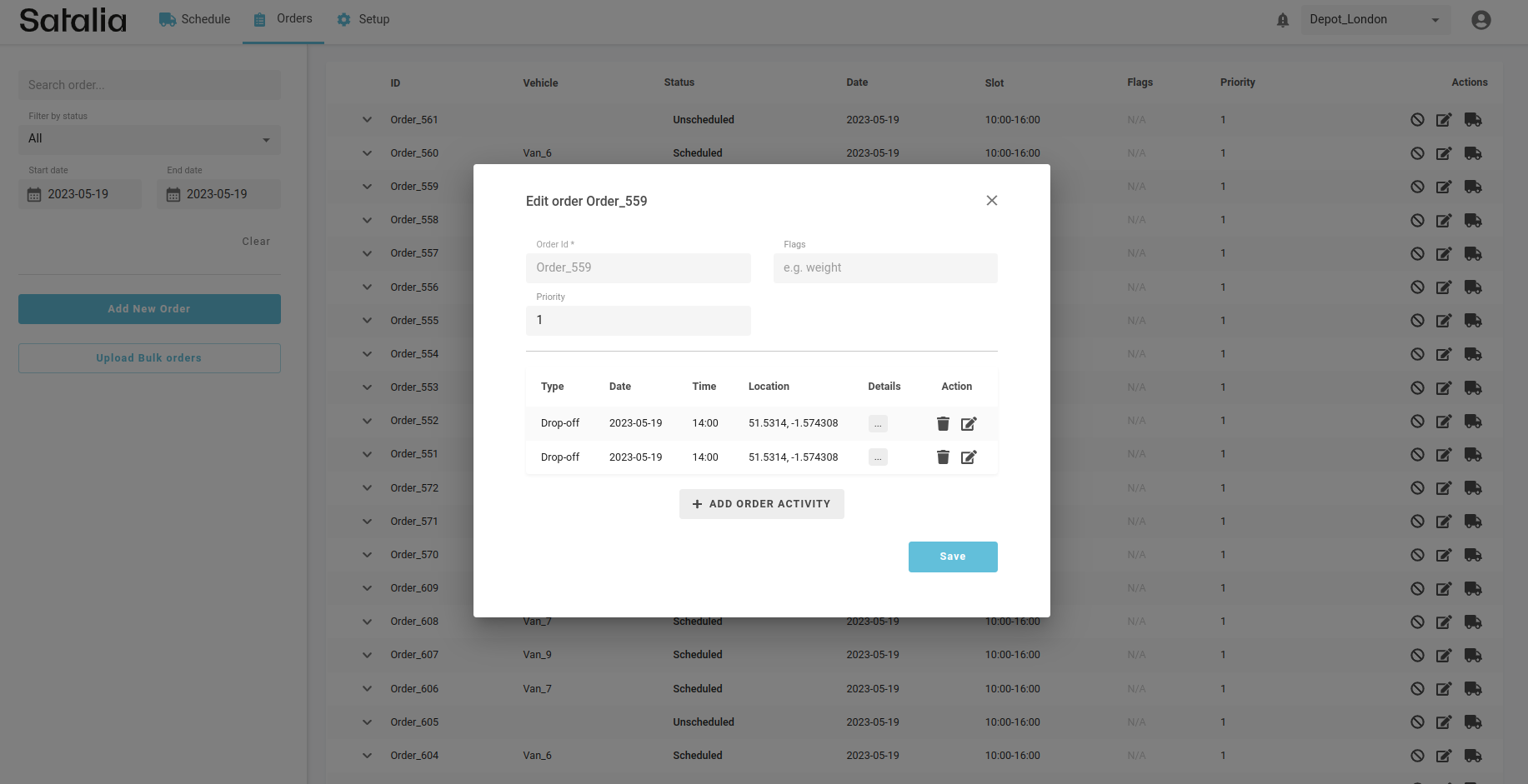This screenshot has width=1528, height=784.
Task: Close the Edit order dialog
Action: tap(991, 201)
